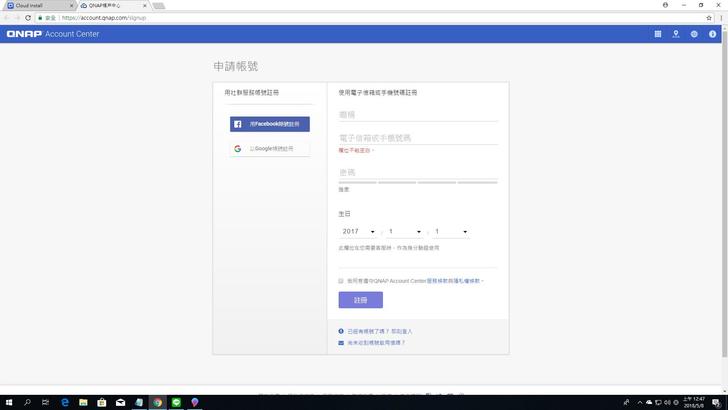Agree to QNAP terms checkbox
The image size is (728, 410).
click(x=341, y=281)
